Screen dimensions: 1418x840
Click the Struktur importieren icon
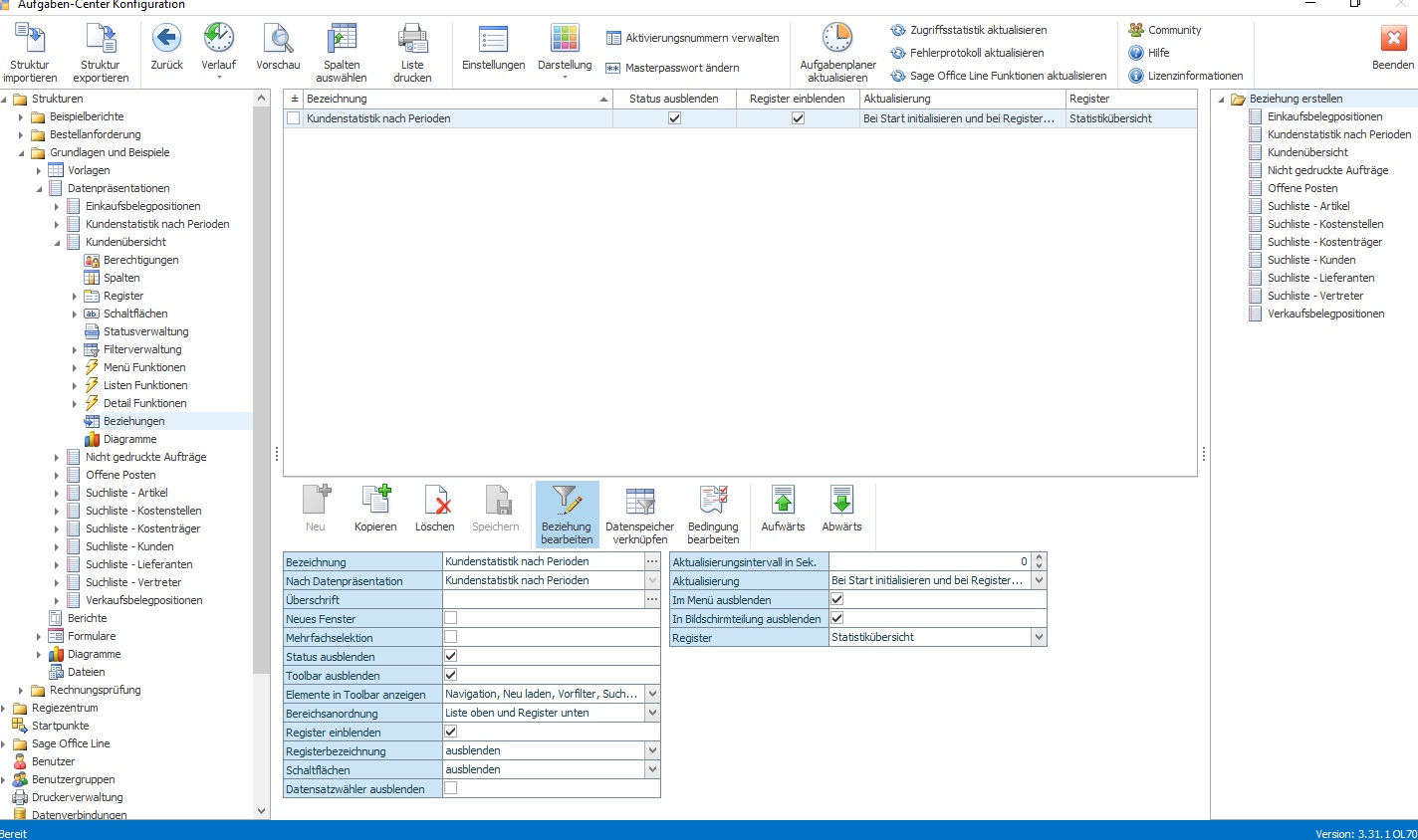[30, 40]
